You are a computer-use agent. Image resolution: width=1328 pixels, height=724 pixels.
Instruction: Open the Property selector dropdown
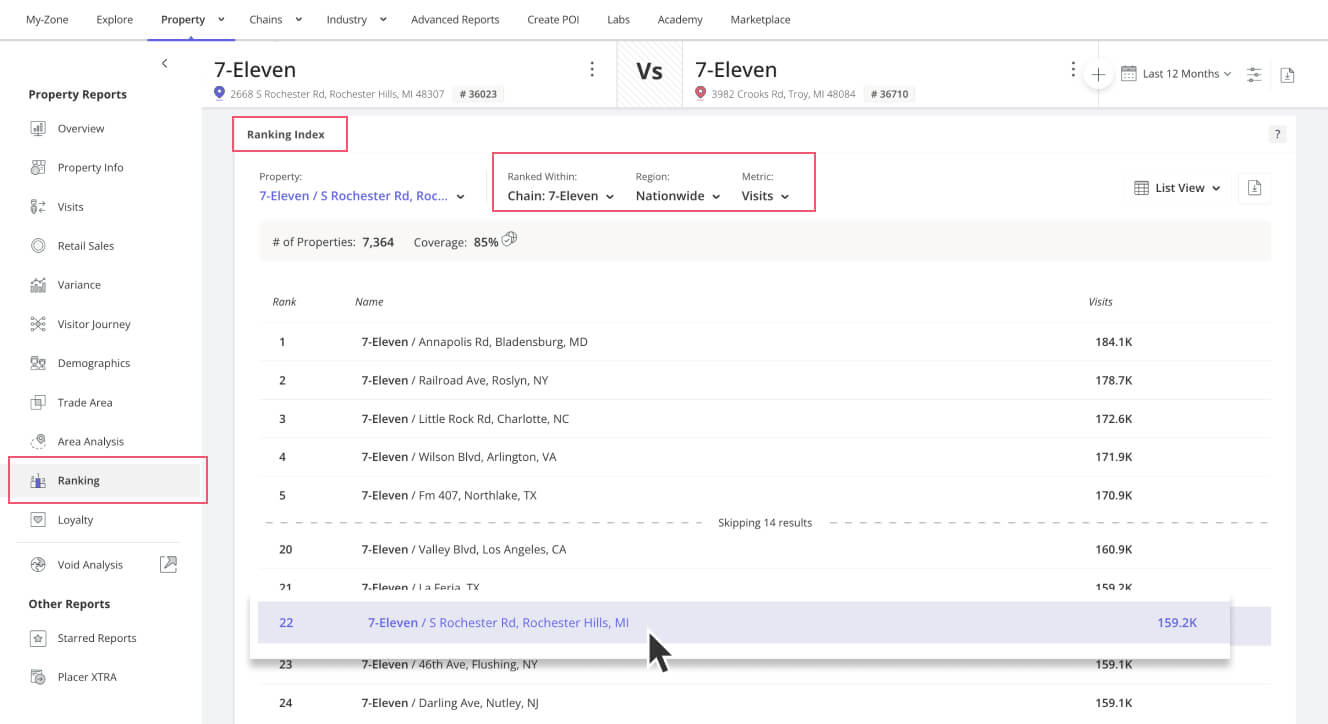pyautogui.click(x=362, y=196)
